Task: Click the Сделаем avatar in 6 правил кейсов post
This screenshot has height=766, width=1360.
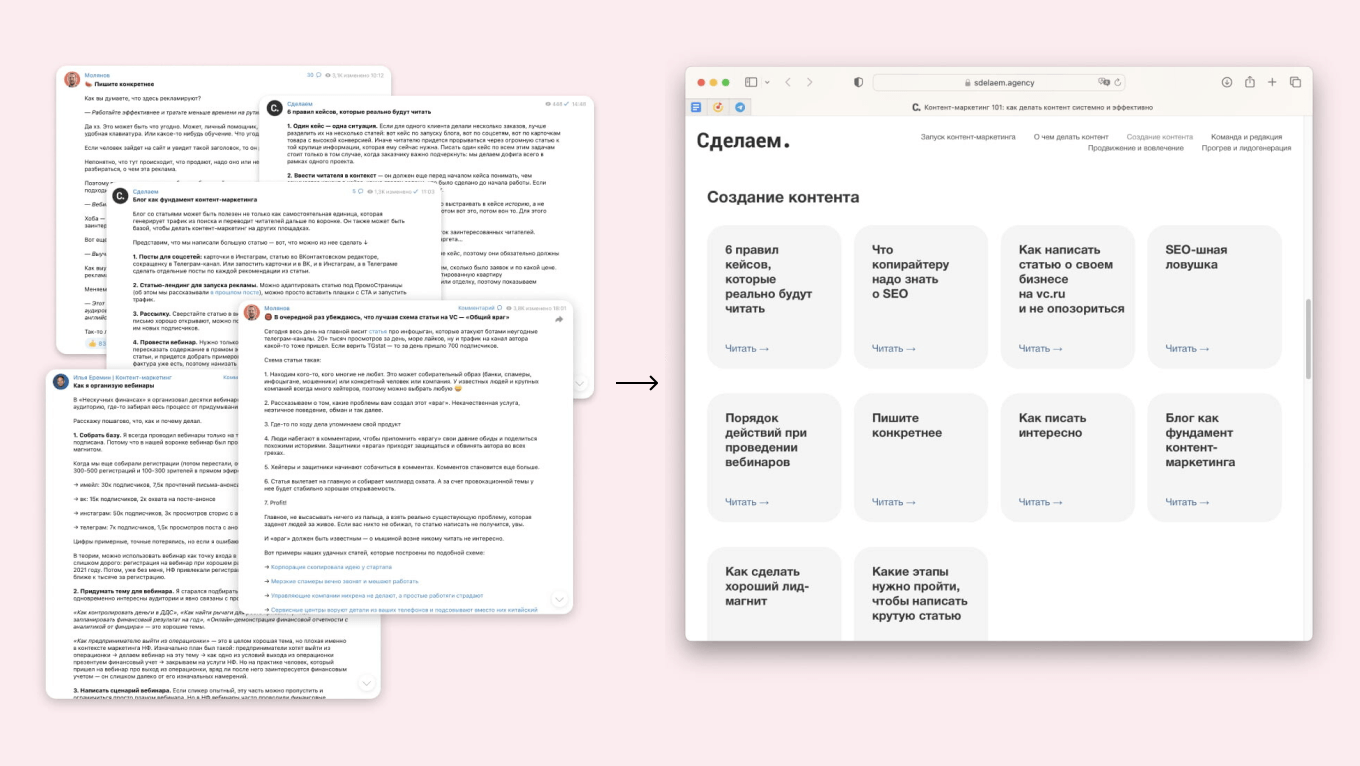Action: 275,106
